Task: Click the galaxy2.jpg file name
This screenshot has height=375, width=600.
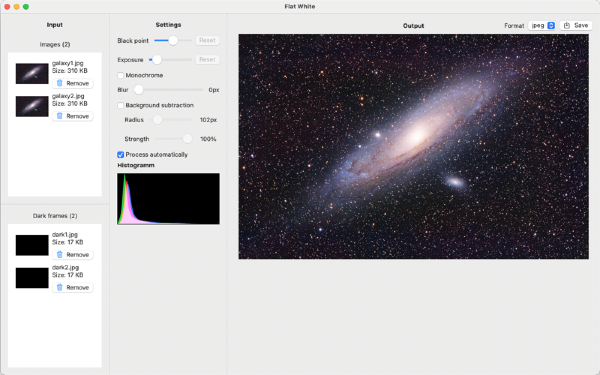Action: [68, 96]
